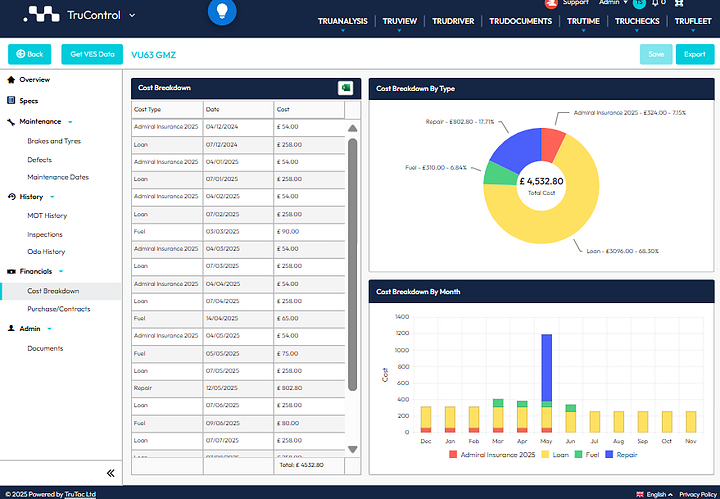Click the History clock icon
The height and width of the screenshot is (499, 720).
pos(11,196)
